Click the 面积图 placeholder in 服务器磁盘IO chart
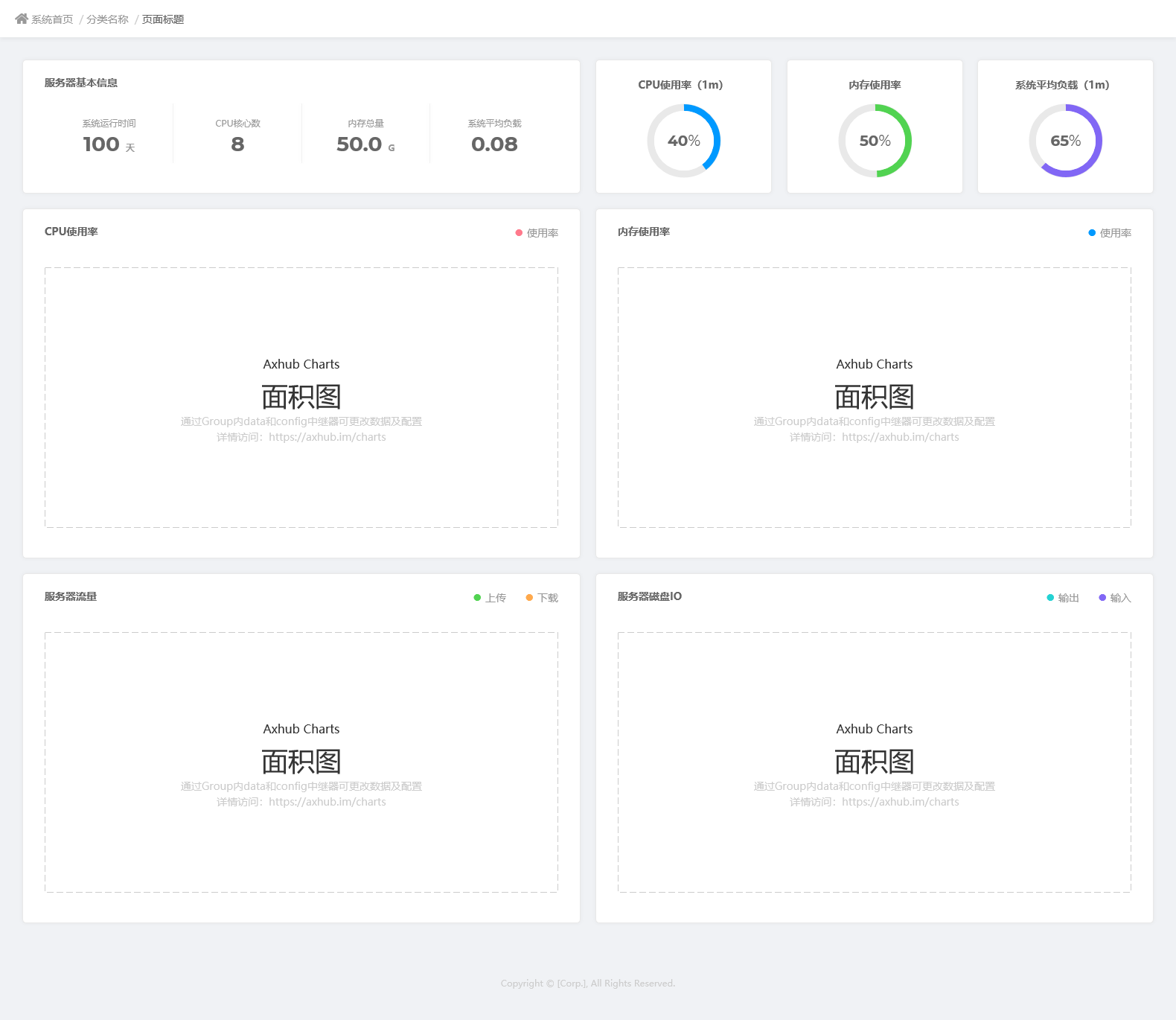1176x1020 pixels. 875,762
